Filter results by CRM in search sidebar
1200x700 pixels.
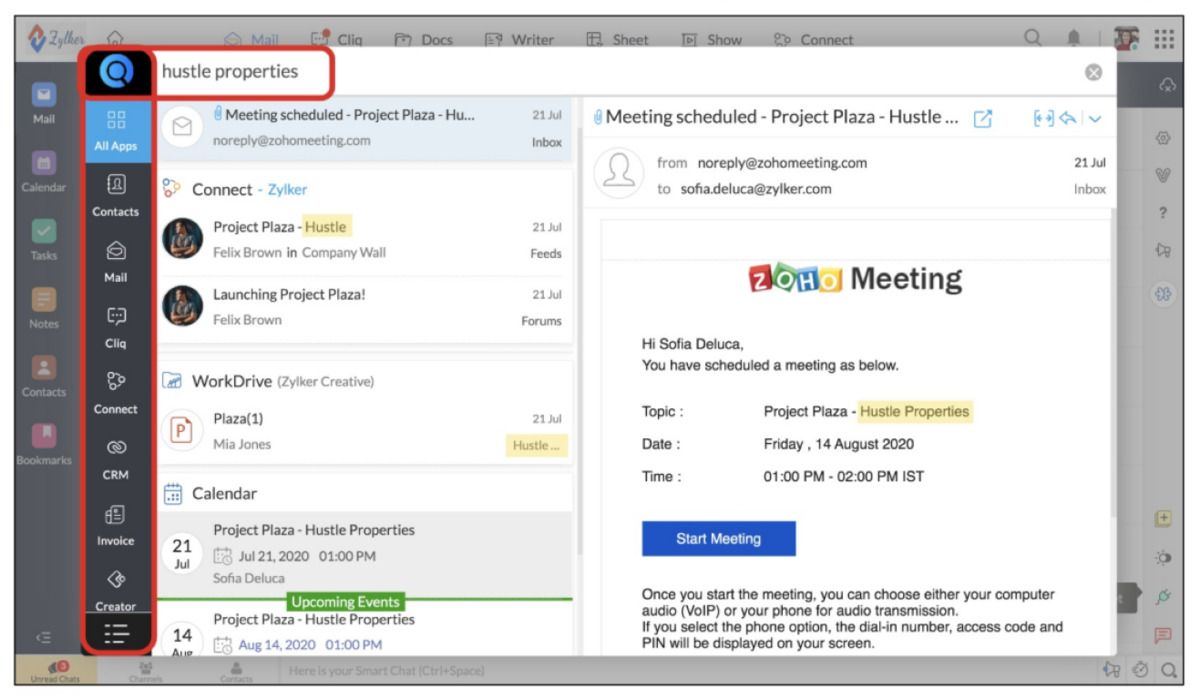116,460
